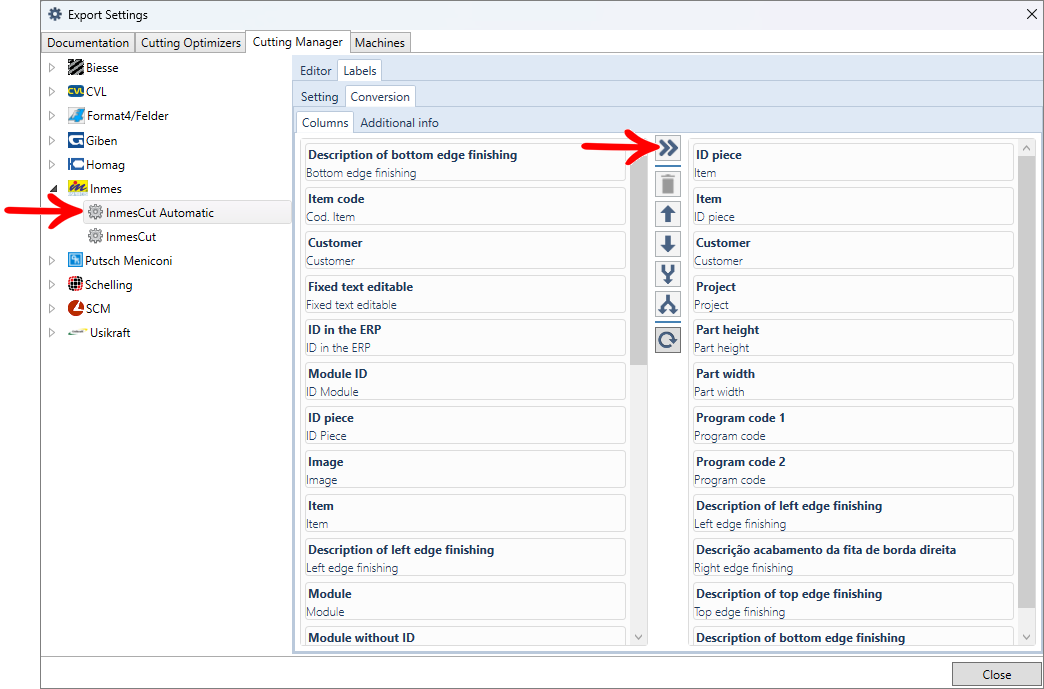Viewport: 1044px width, 689px height.
Task: Select the Schelling logo icon
Action: (x=75, y=284)
